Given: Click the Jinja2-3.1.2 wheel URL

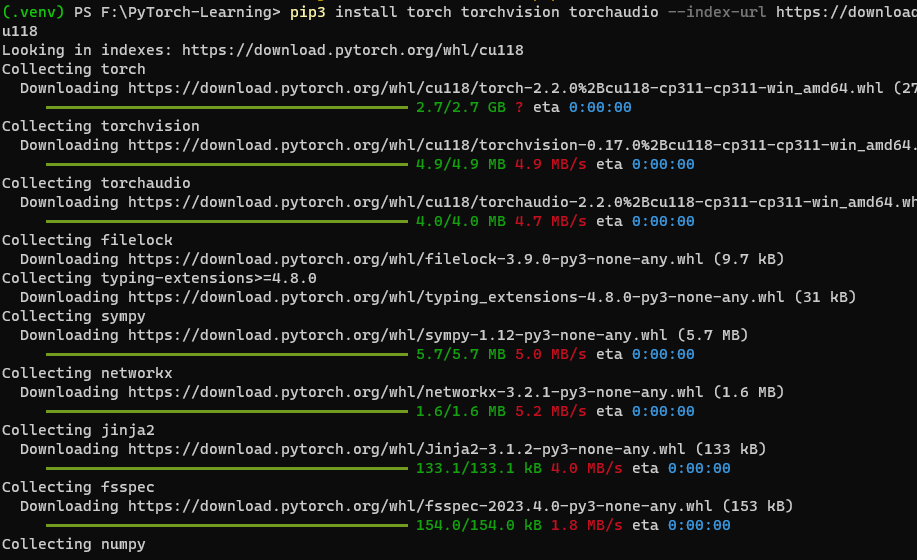Looking at the screenshot, I should coord(406,449).
